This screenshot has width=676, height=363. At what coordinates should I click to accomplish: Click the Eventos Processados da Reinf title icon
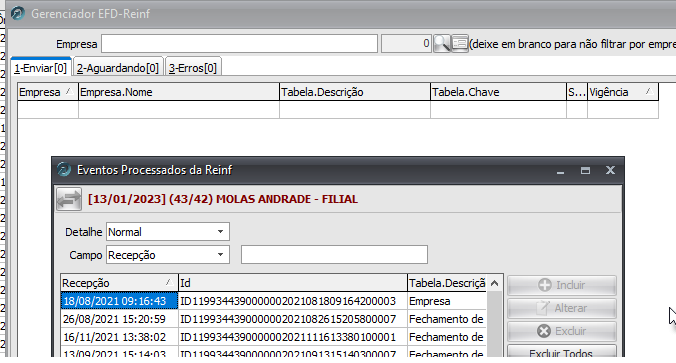click(x=64, y=170)
